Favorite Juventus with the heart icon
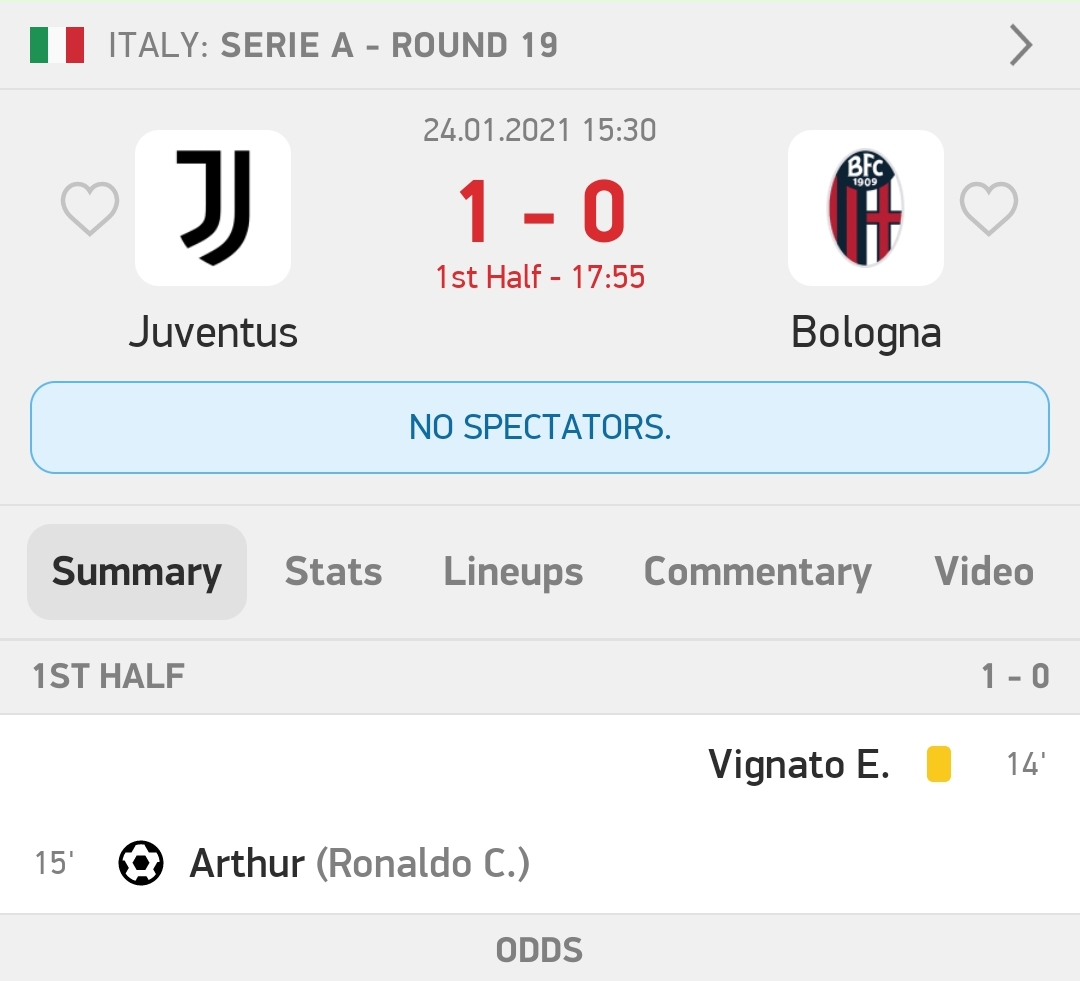The image size is (1080, 981). [90, 209]
